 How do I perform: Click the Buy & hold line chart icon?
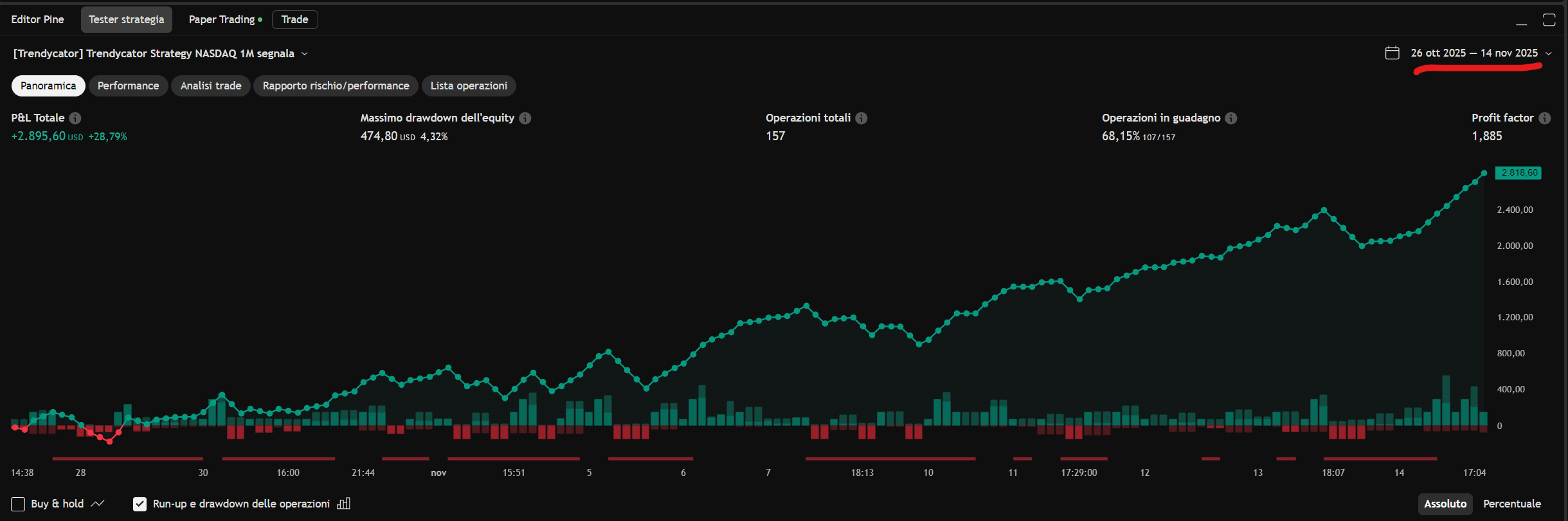tap(98, 504)
